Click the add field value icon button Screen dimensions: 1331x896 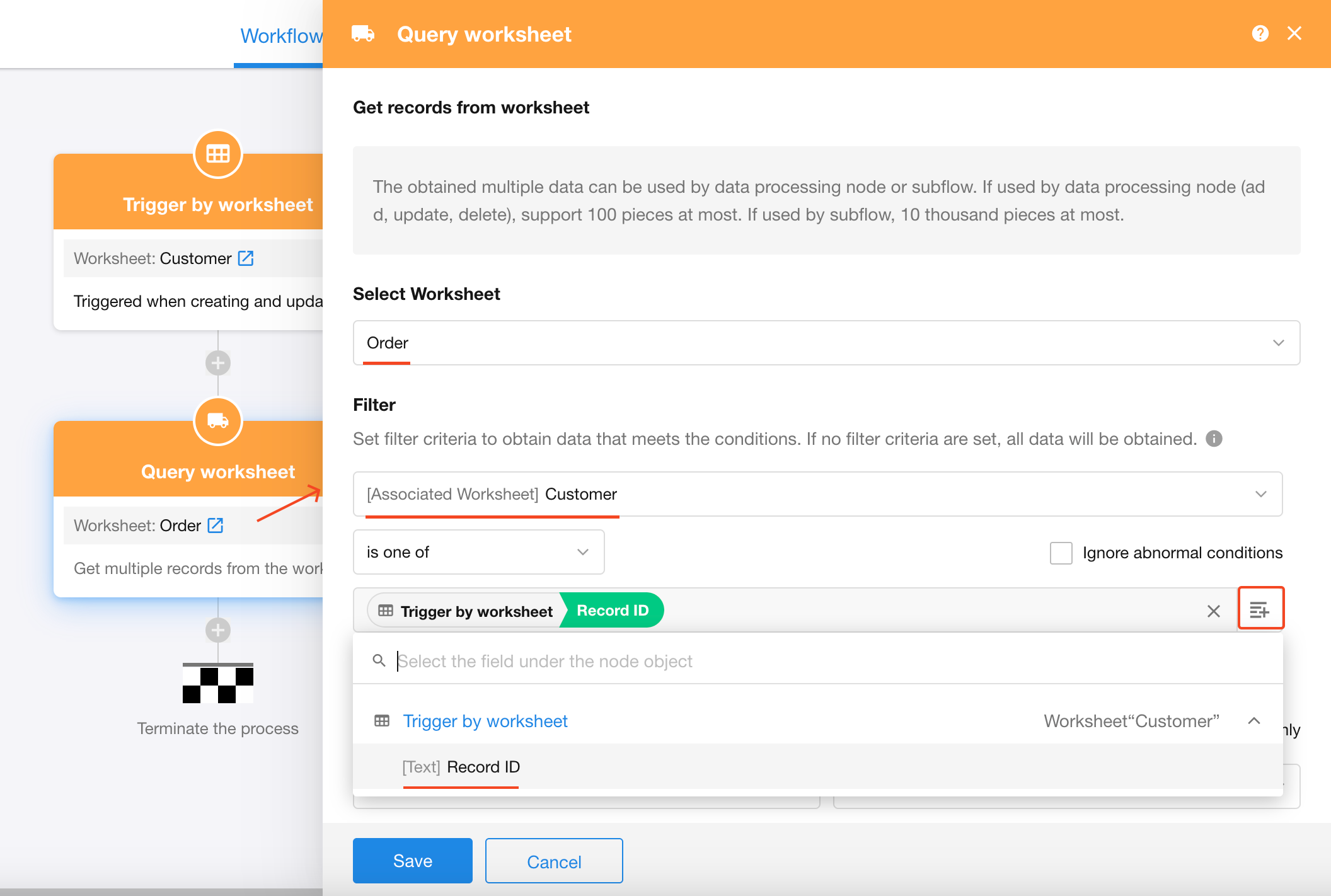coord(1260,609)
